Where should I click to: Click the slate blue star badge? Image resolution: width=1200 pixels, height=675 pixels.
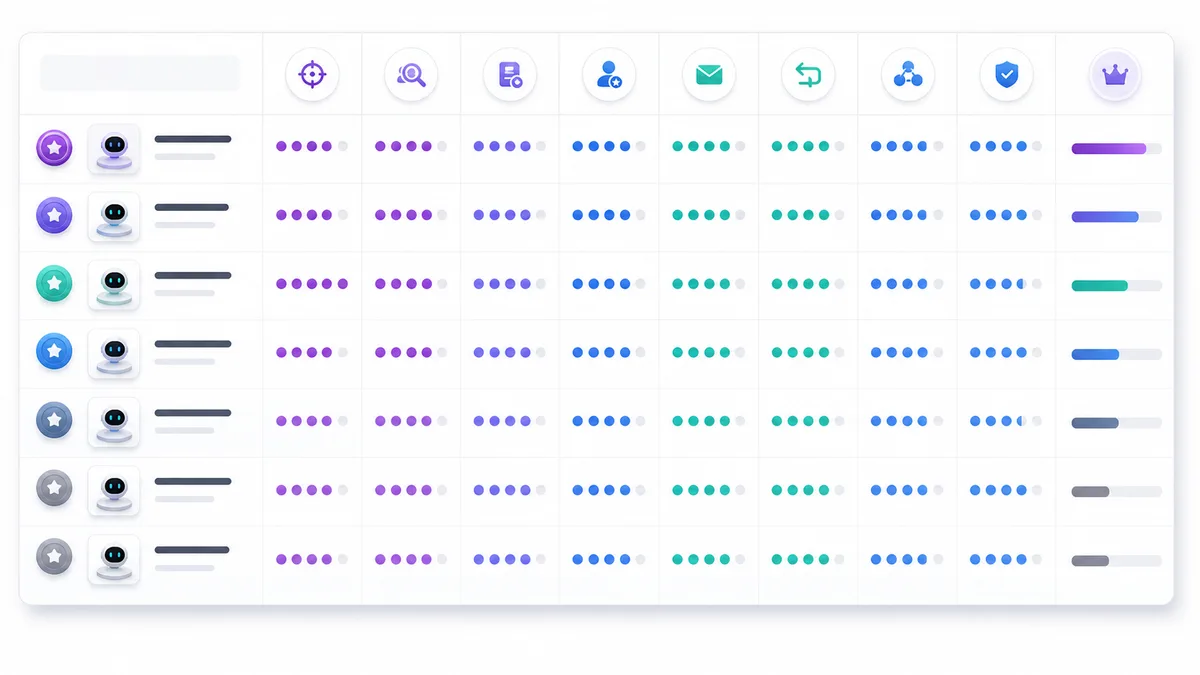(54, 420)
